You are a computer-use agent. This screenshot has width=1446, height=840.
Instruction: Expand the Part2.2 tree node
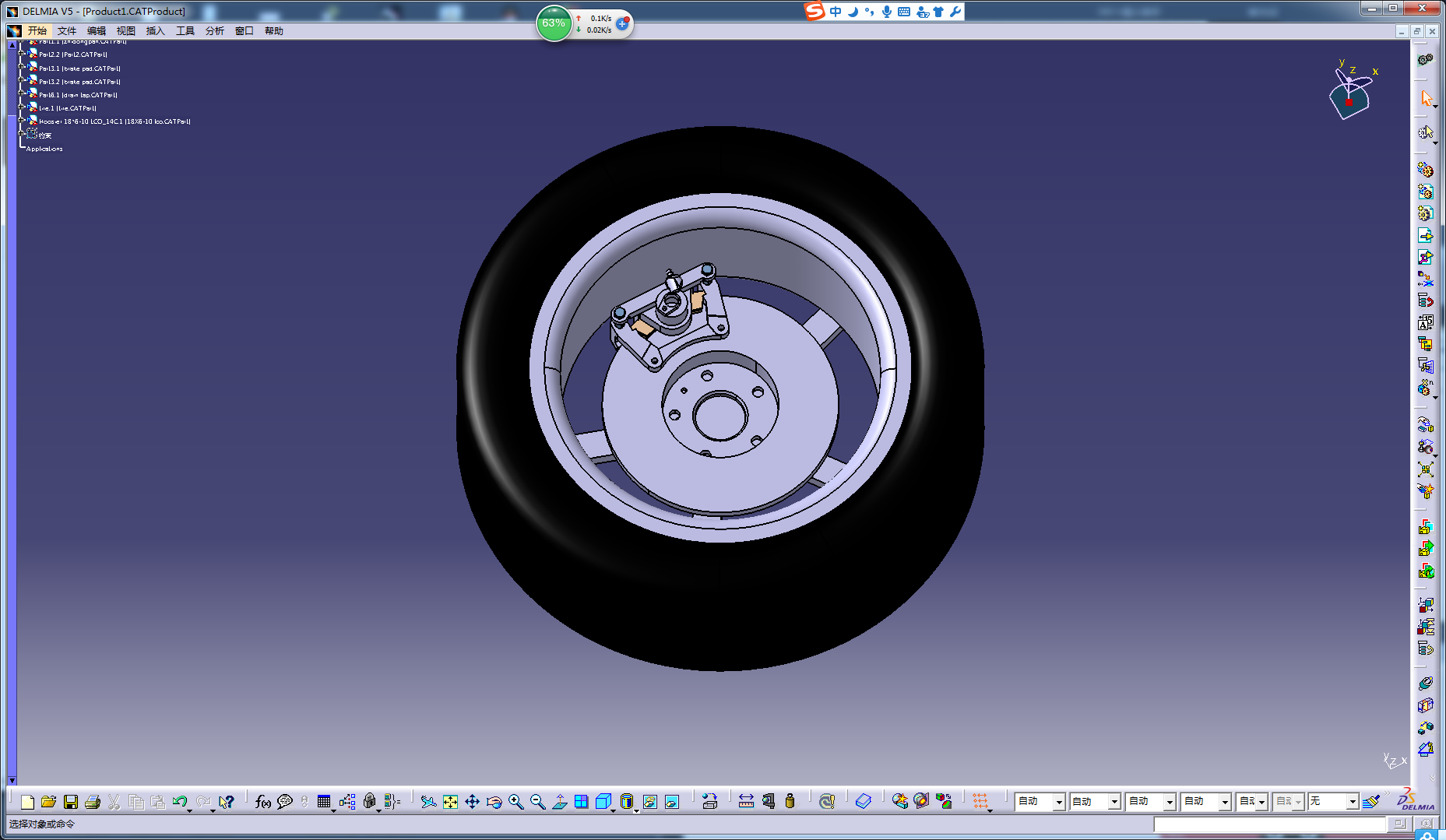[22, 54]
